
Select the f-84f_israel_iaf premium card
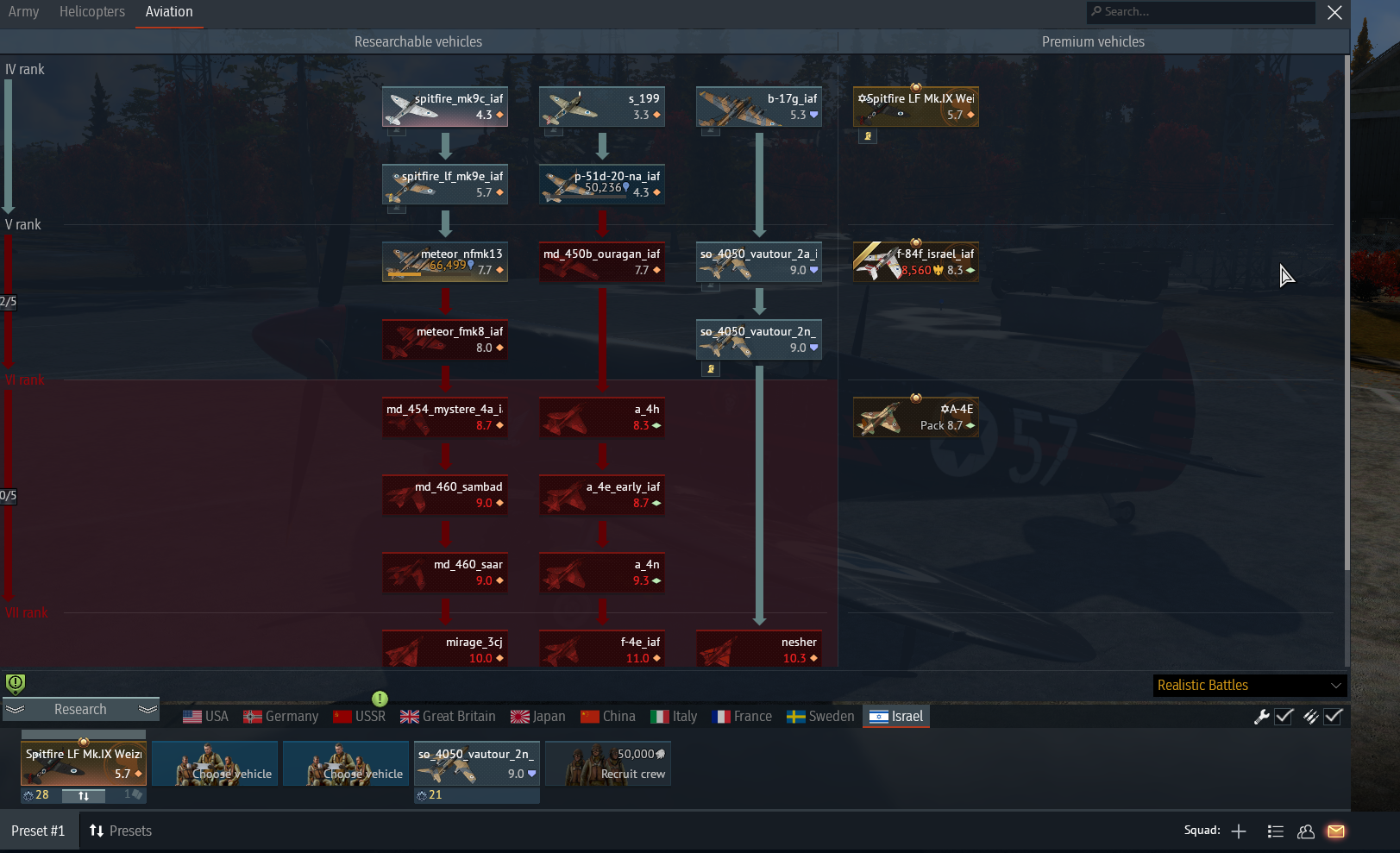tap(916, 261)
